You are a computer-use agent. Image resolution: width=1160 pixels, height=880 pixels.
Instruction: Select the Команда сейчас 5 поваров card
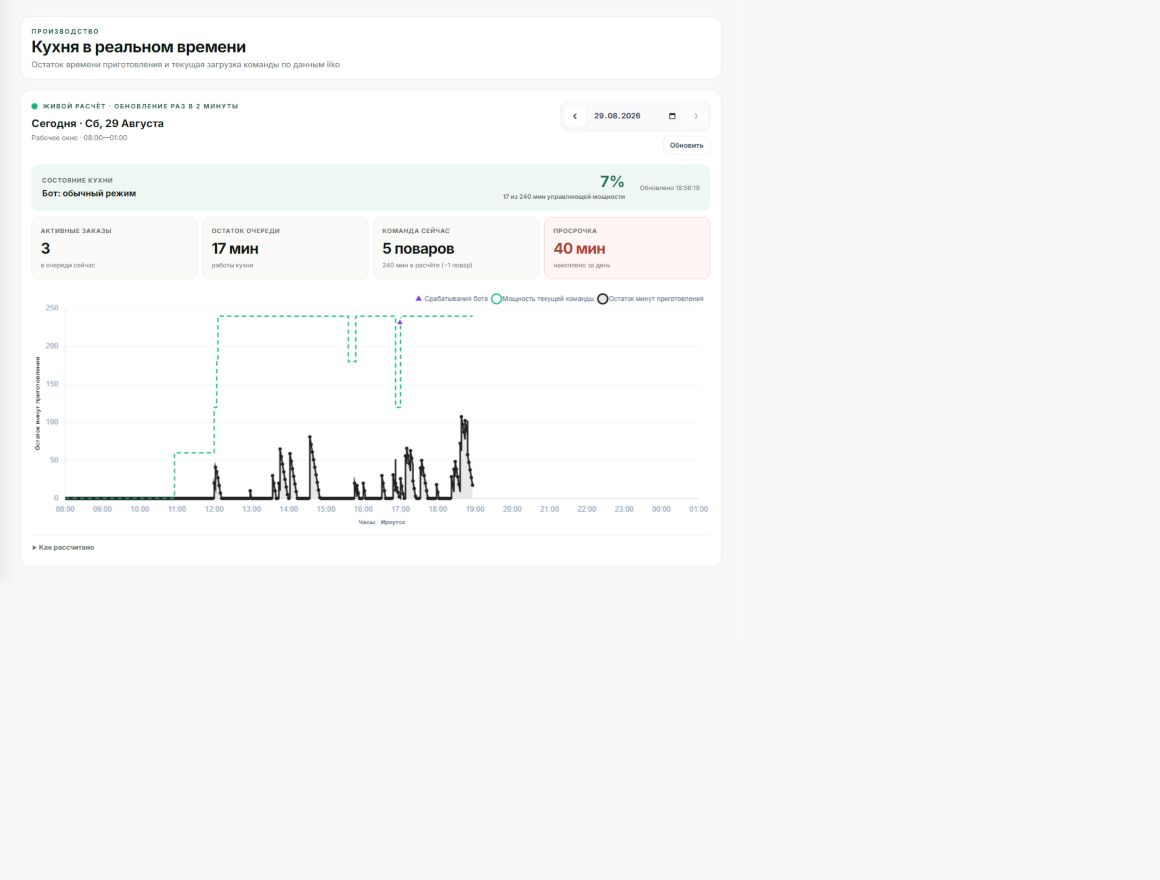(456, 248)
